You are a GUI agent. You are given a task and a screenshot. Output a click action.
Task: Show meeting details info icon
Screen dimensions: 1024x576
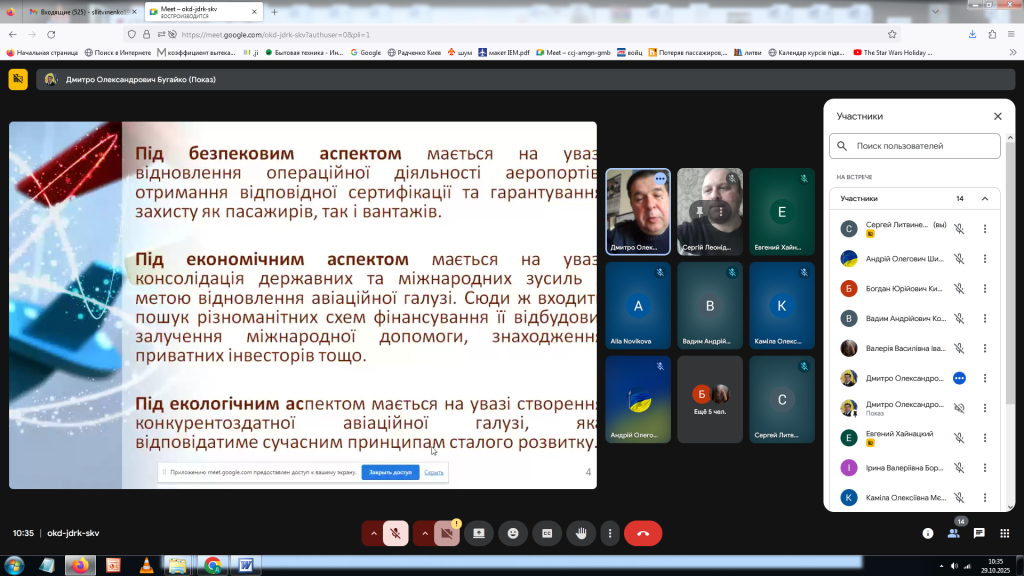click(928, 533)
